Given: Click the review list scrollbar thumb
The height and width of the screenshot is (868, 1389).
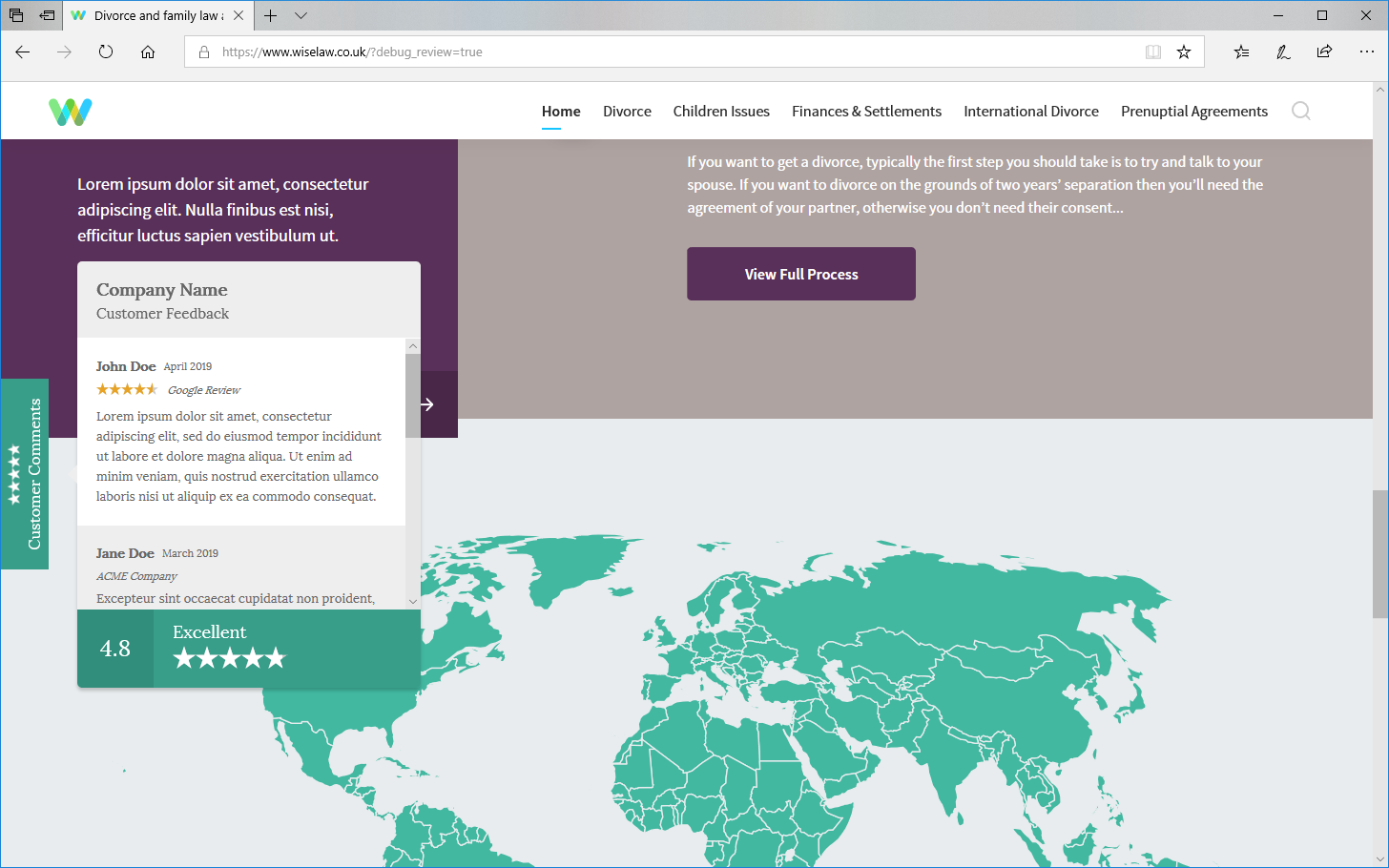Looking at the screenshot, I should (x=413, y=396).
